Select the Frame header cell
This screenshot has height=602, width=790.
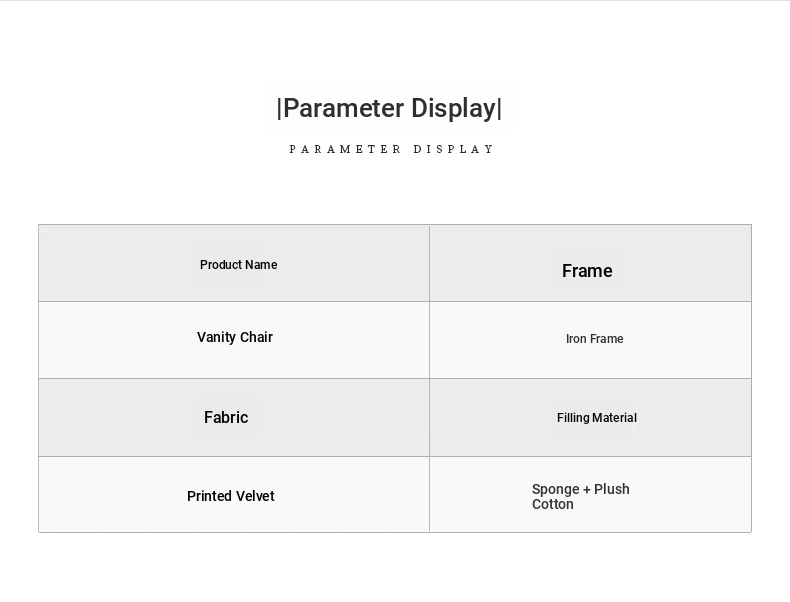pyautogui.click(x=587, y=271)
